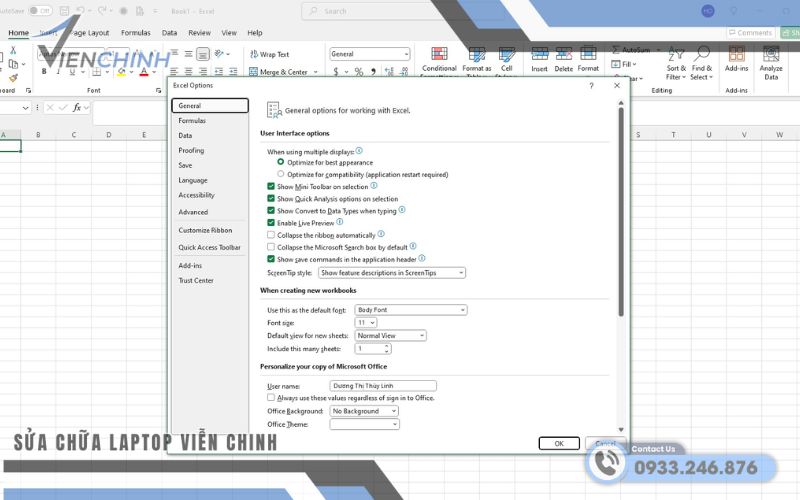Screen dimensions: 800x500
Task: Click the Comments button in ribbon
Action: (x=751, y=33)
